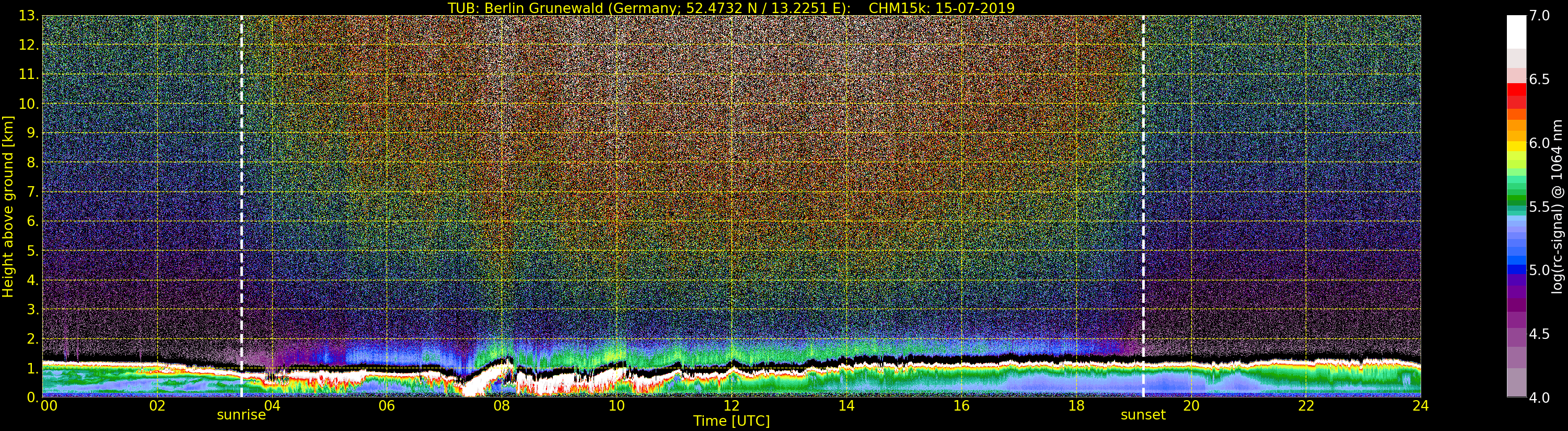Click the 'Time [UTC]' axis label
This screenshot has width=1568, height=431.
click(731, 421)
